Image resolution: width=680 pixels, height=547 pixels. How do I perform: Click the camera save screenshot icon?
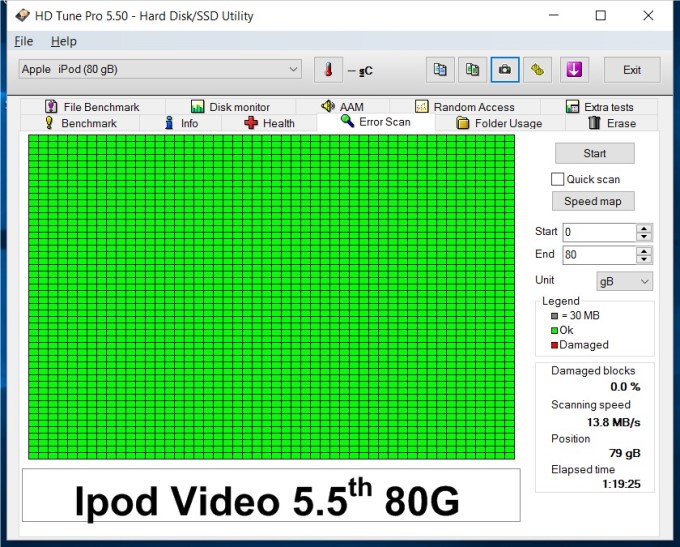click(505, 70)
